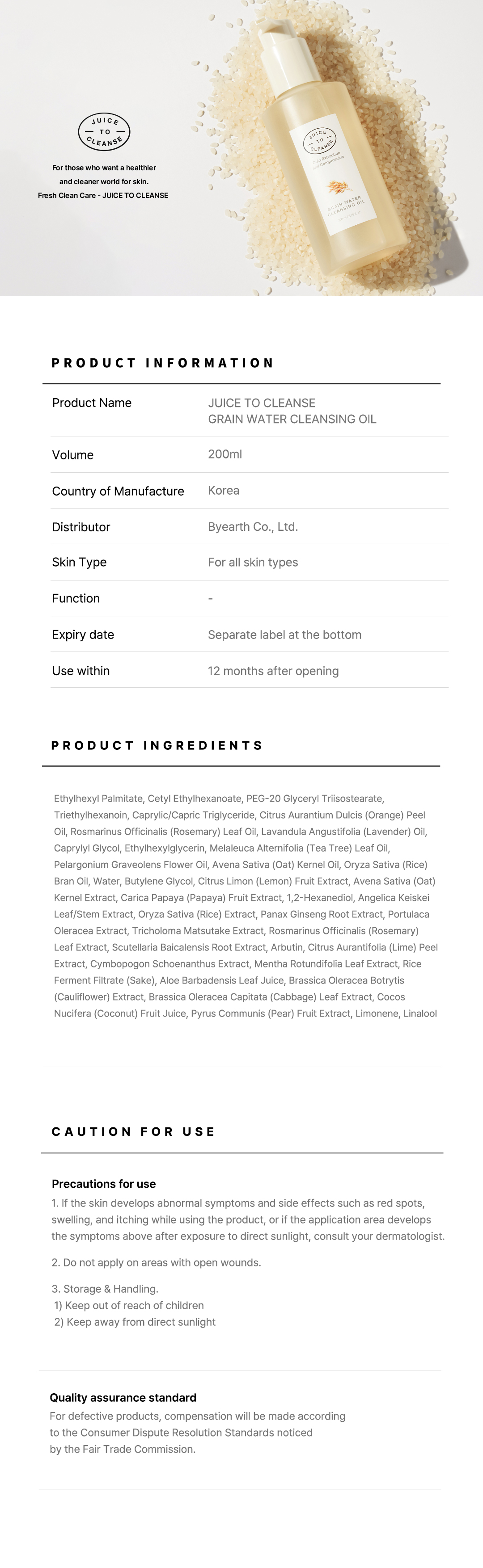Click the Quality assurance standard subheading

pyautogui.click(x=123, y=1398)
